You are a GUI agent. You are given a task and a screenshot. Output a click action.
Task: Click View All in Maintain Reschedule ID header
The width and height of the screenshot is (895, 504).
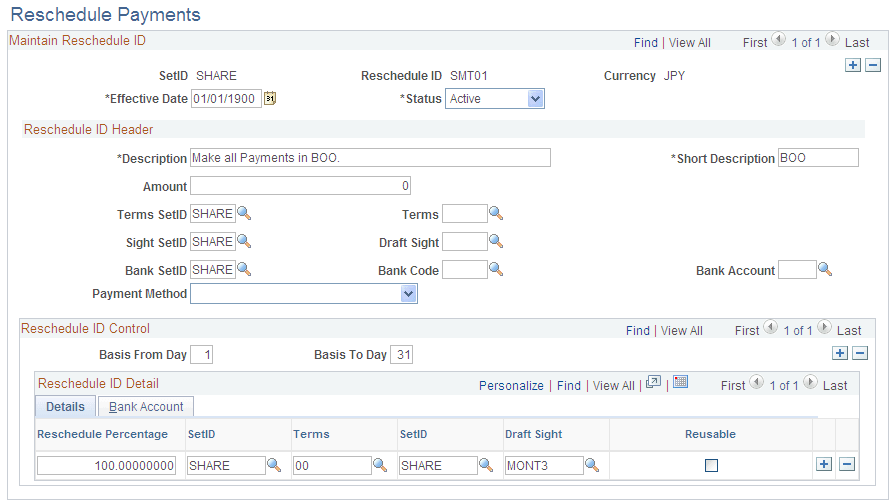[x=690, y=43]
